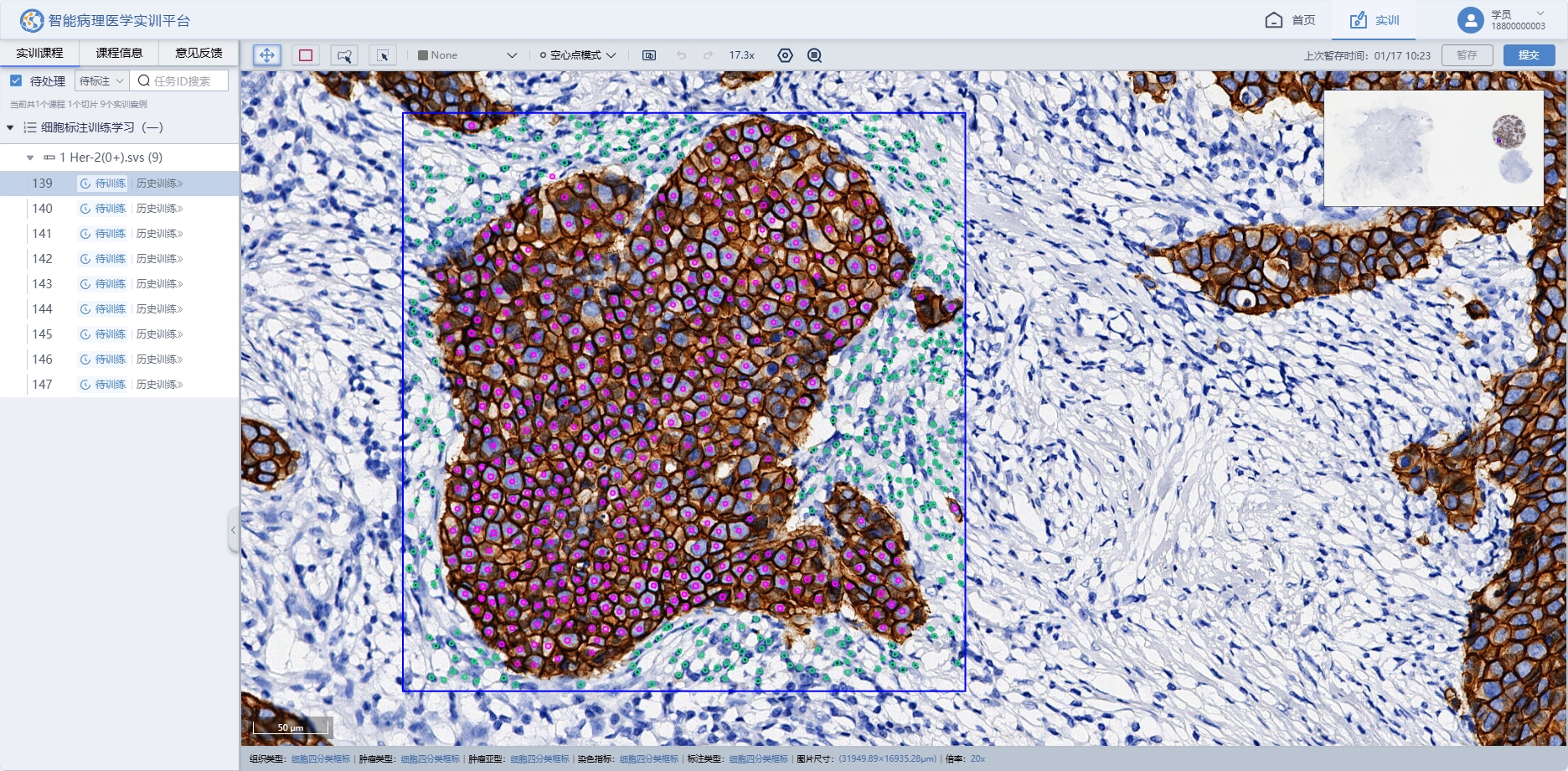This screenshot has width=1568, height=771.
Task: Go to 首页 home page
Action: [x=1290, y=20]
